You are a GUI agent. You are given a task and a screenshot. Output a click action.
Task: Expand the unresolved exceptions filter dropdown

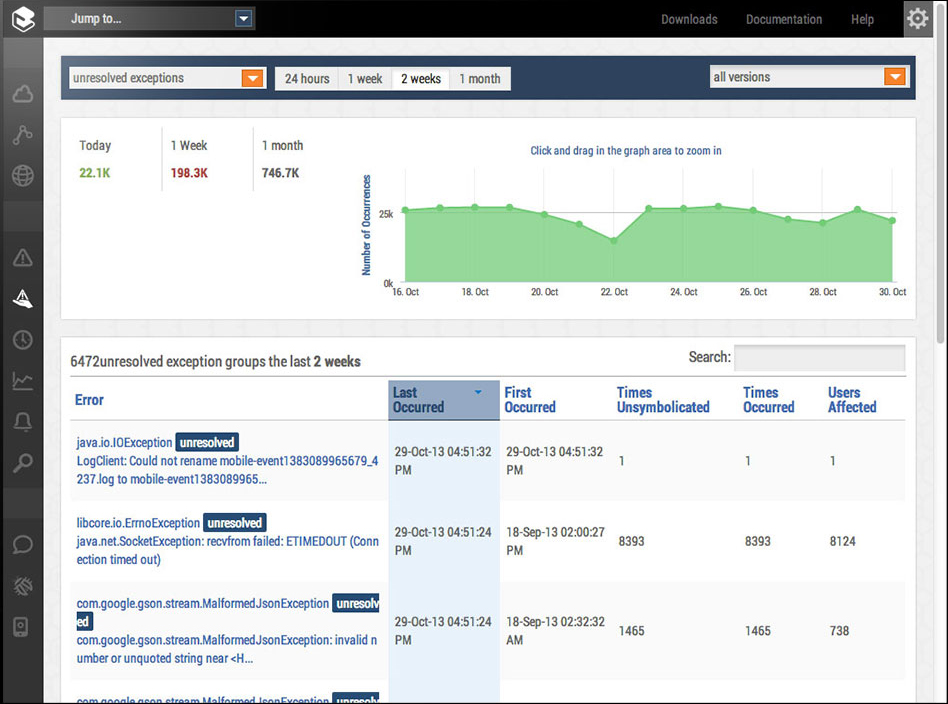(x=253, y=78)
